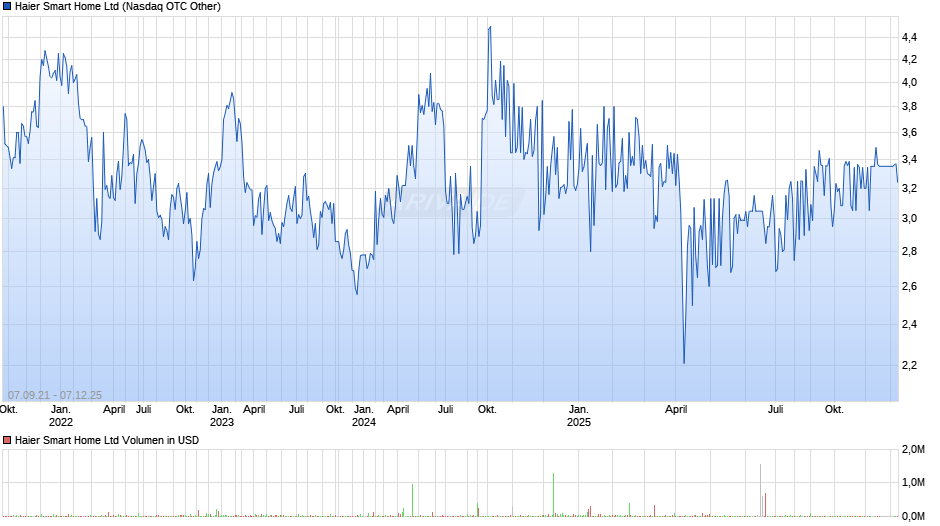This screenshot has width=940, height=526.
Task: Click the 1,0M volume axis label
Action: 913,482
